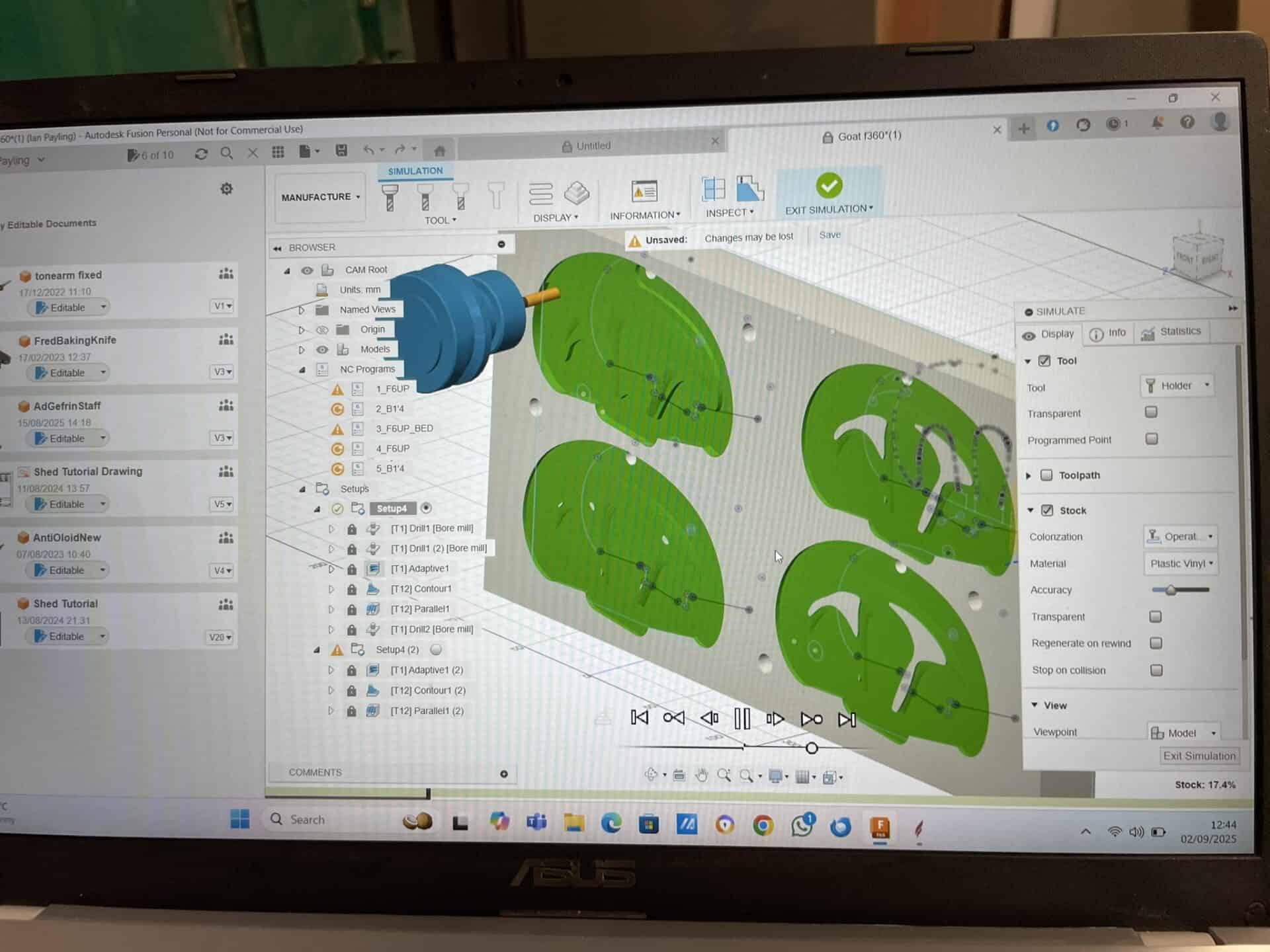Click the Windows Start button
The image size is (1270, 952).
239,819
